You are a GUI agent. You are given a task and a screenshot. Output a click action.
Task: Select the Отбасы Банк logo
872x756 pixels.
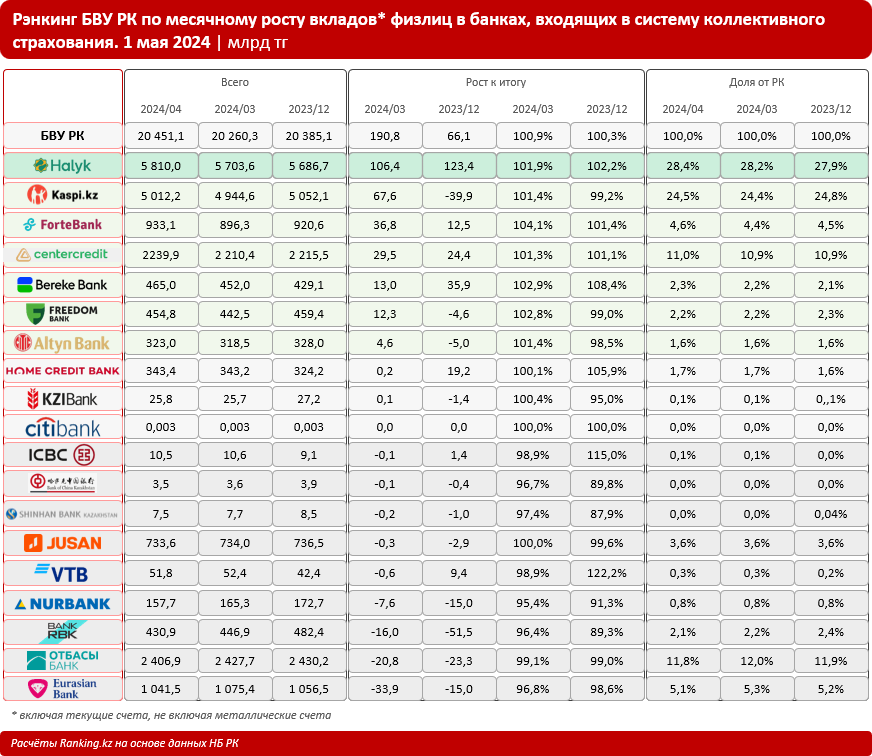62,660
